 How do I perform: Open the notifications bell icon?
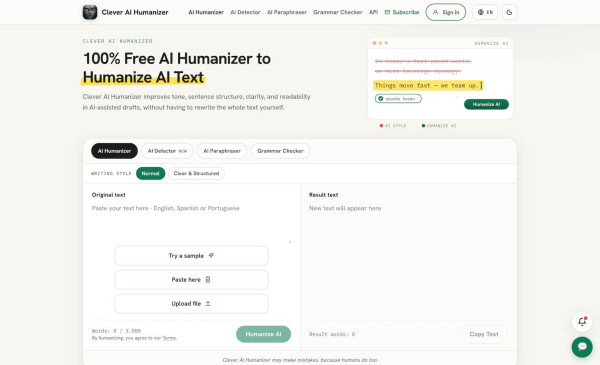[582, 321]
